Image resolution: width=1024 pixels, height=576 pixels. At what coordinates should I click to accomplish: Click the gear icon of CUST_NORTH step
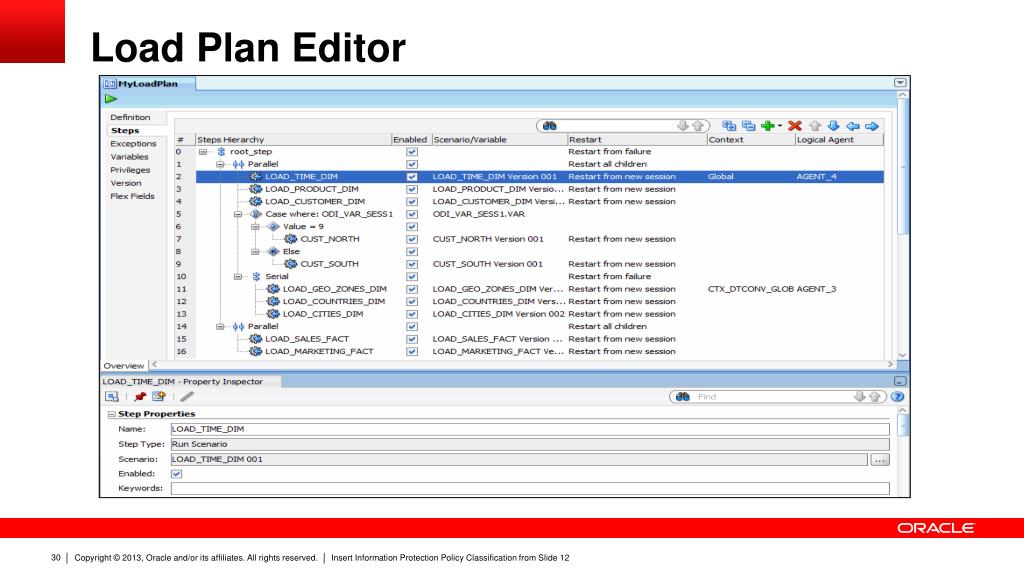[x=291, y=239]
